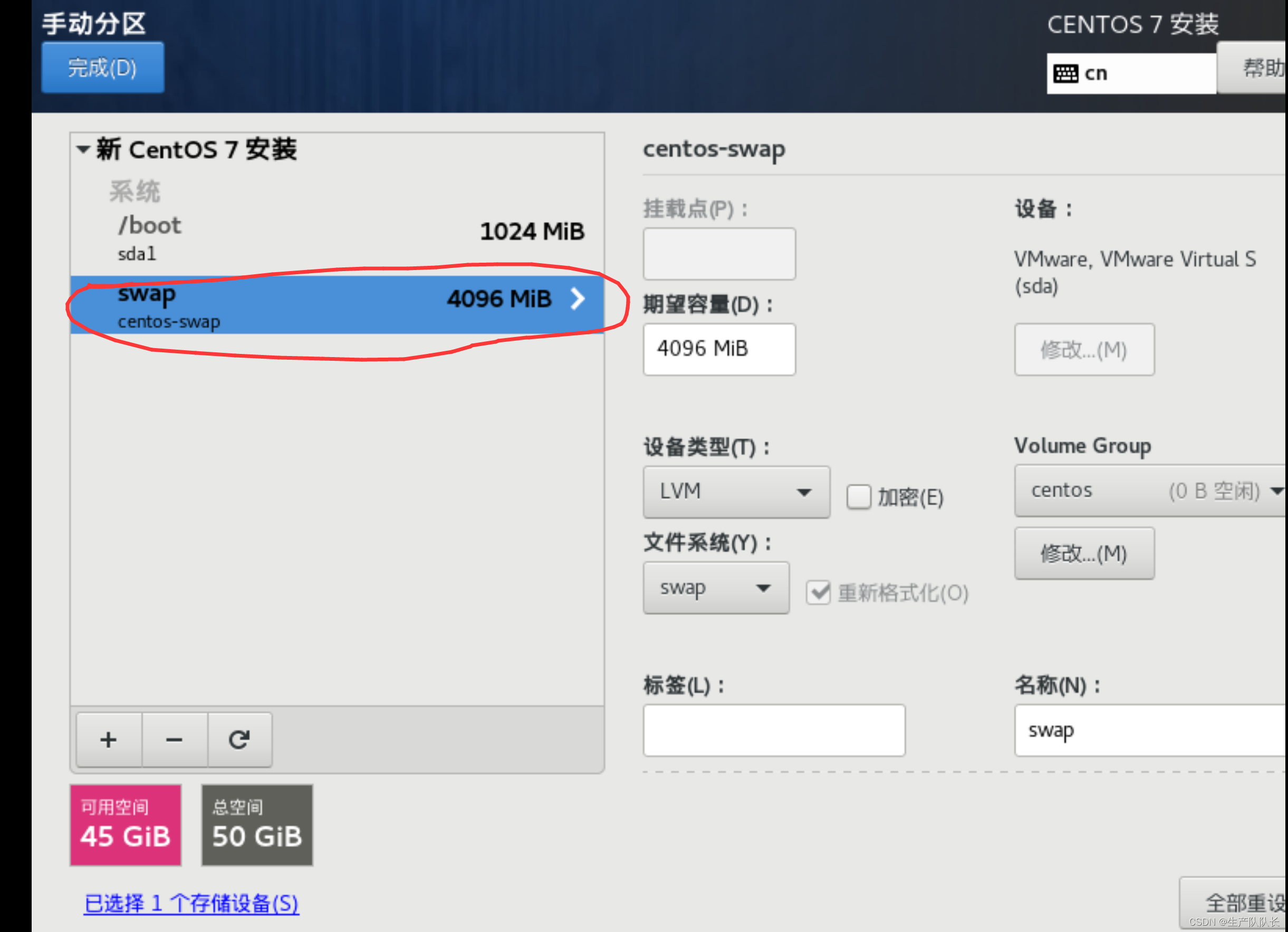Click the gray 总空间 50 GiB tile
This screenshot has width=1288, height=932.
tap(256, 825)
